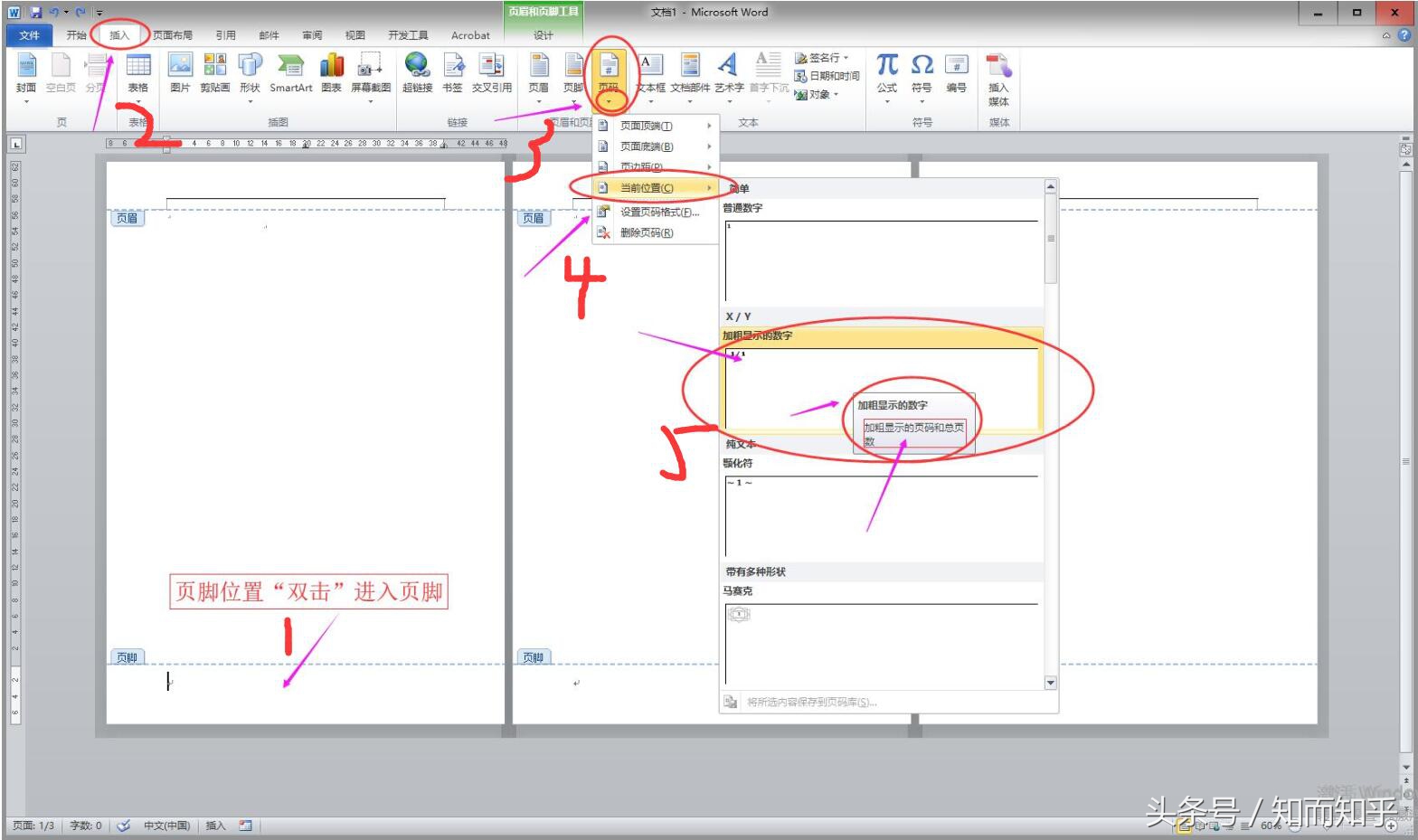Open the 对象 object menu

click(817, 94)
